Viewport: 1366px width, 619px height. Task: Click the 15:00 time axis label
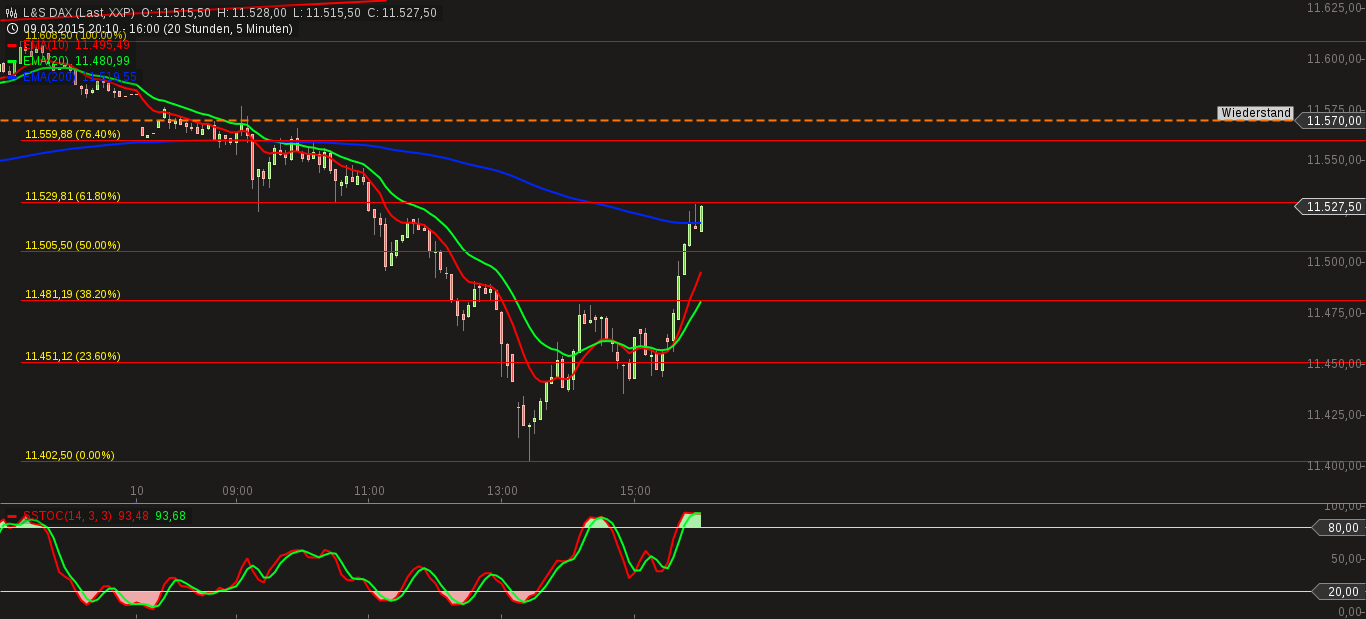637,491
